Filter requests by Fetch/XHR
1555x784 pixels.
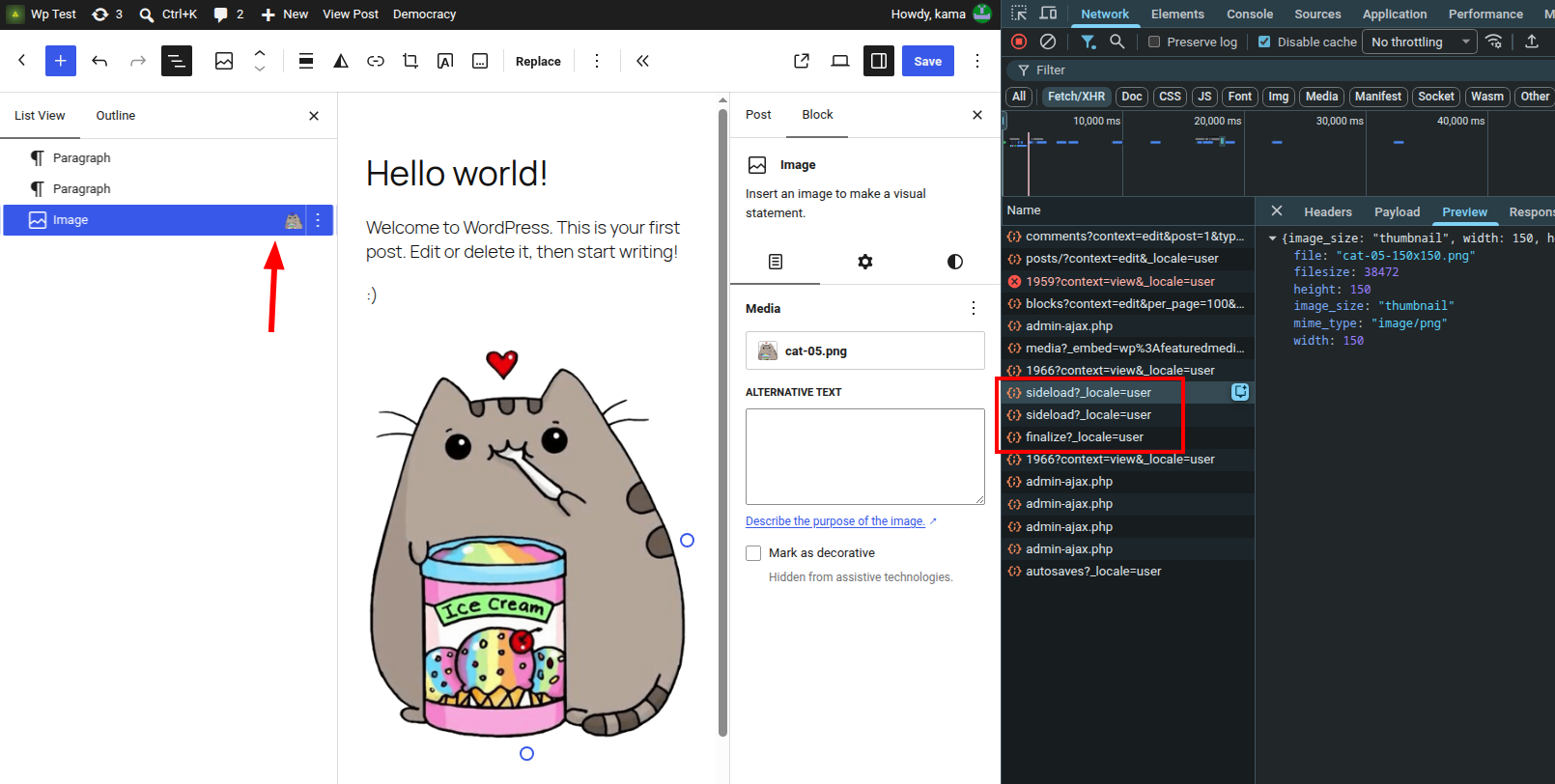pos(1076,97)
